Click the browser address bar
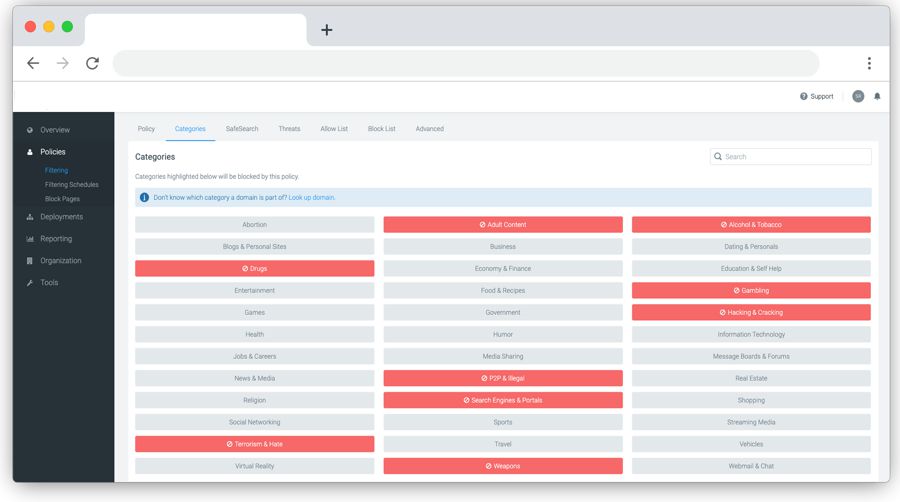 (466, 63)
